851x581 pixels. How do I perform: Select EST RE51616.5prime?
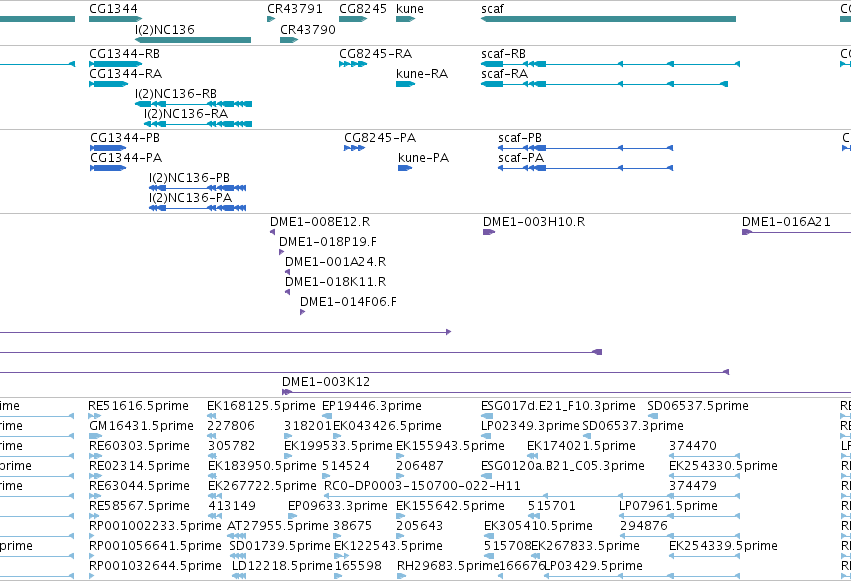[x=94, y=416]
